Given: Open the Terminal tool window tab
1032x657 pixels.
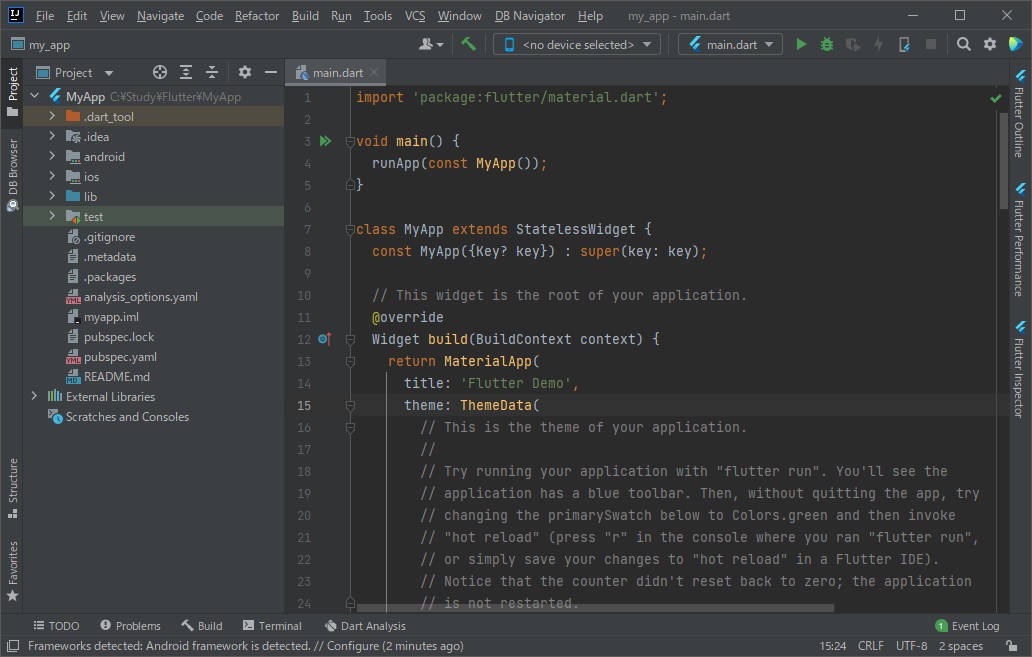Looking at the screenshot, I should coord(270,626).
